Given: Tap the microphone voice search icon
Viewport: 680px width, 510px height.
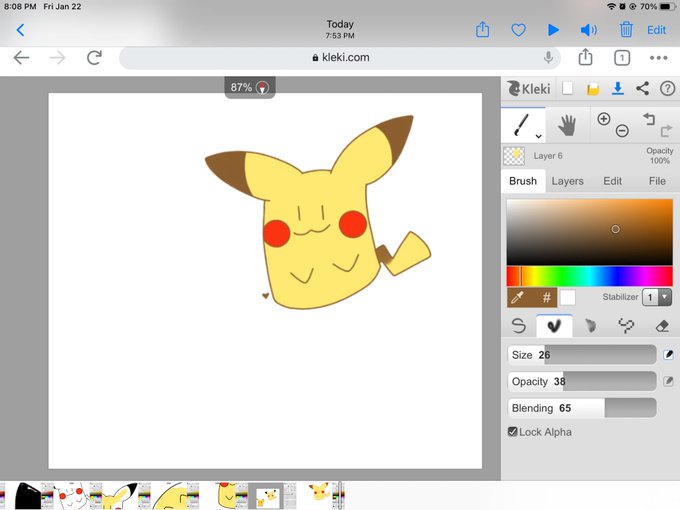Looking at the screenshot, I should [x=548, y=57].
